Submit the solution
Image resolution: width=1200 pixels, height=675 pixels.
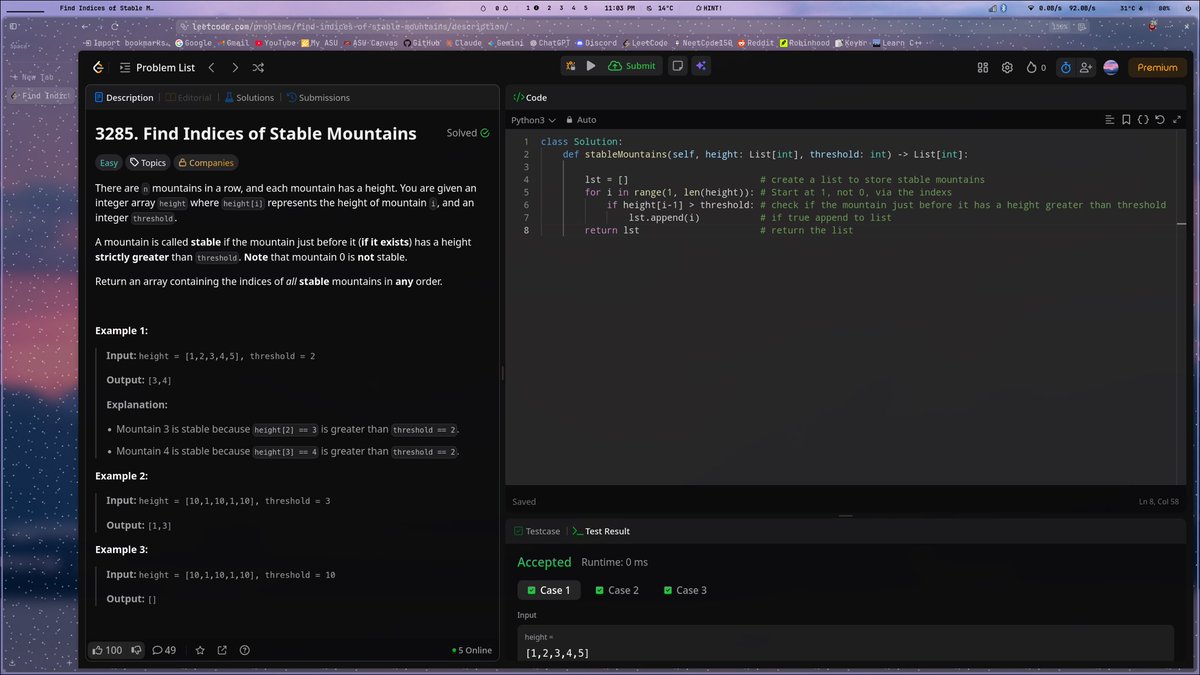632,66
